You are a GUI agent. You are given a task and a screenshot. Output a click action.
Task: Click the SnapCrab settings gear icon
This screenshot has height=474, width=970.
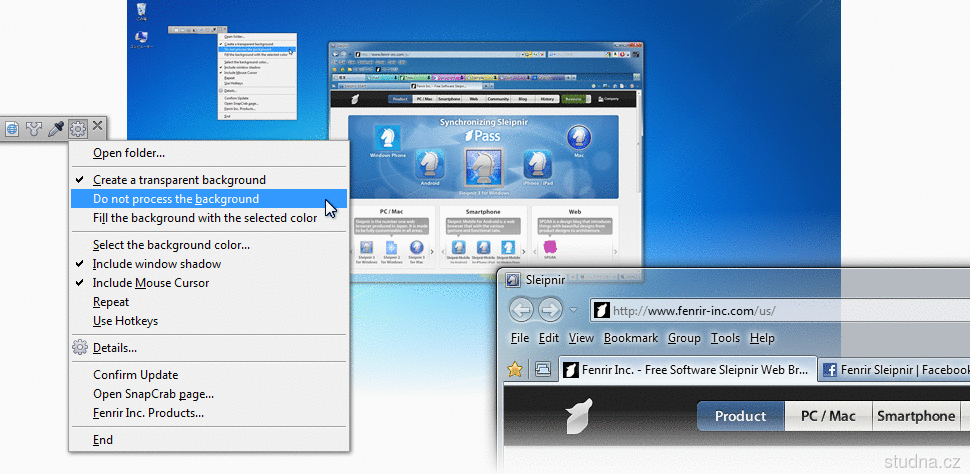(x=78, y=128)
